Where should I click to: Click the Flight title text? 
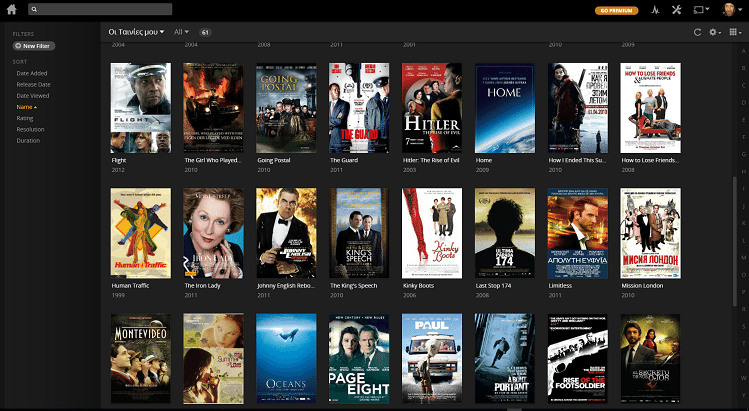pos(118,161)
